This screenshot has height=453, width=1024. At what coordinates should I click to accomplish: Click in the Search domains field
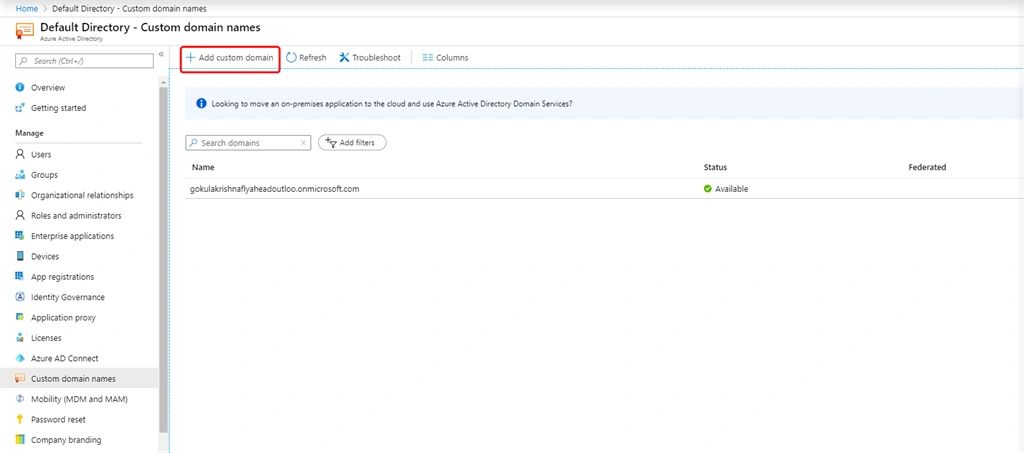[248, 142]
